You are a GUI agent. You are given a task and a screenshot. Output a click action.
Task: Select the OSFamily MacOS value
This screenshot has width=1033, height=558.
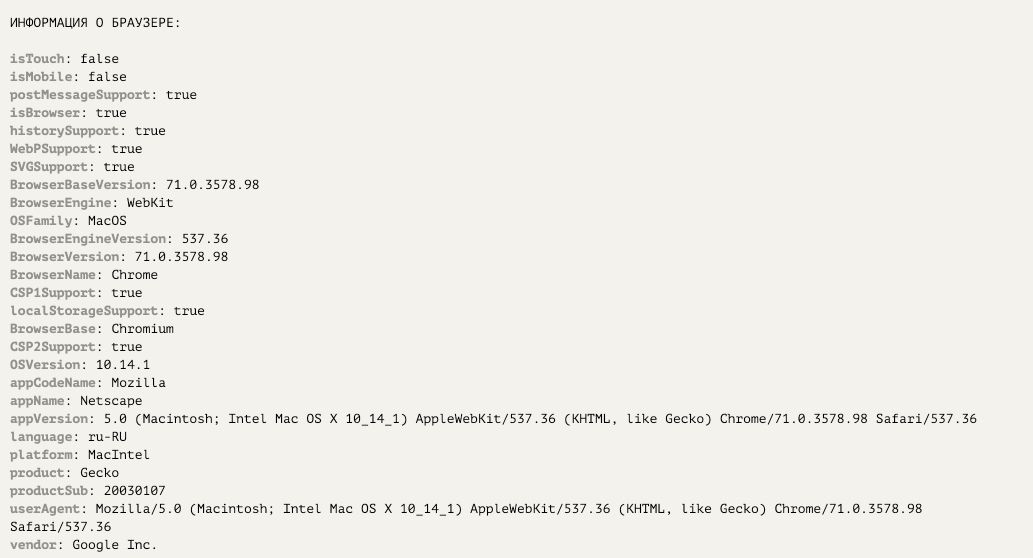point(107,221)
